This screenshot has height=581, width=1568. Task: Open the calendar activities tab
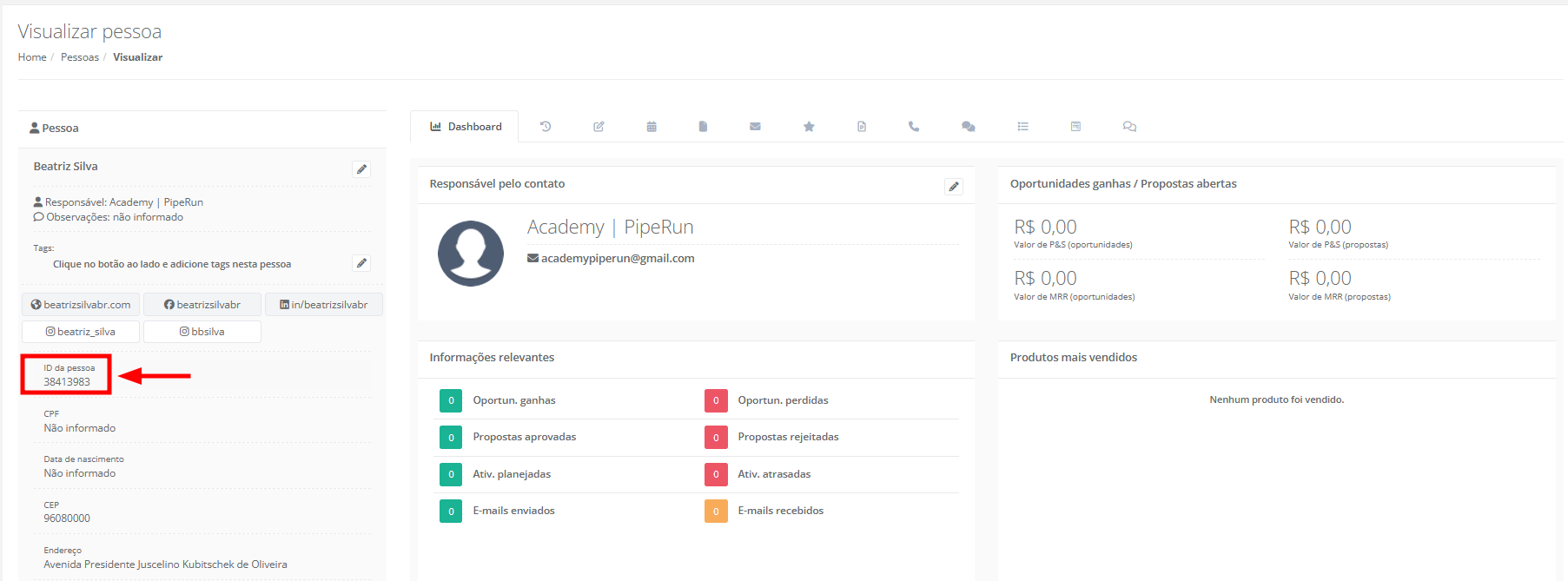(652, 127)
